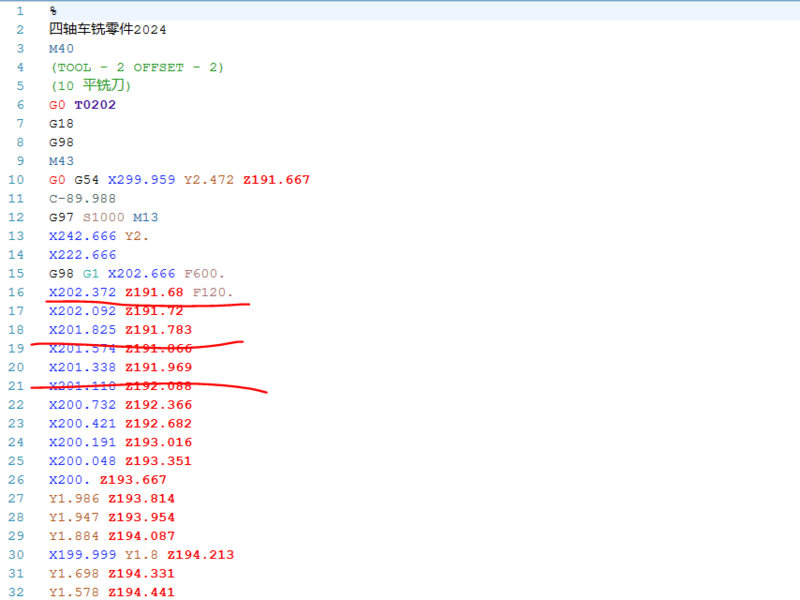
Task: Click Z194.331 on line 31
Action: [142, 573]
